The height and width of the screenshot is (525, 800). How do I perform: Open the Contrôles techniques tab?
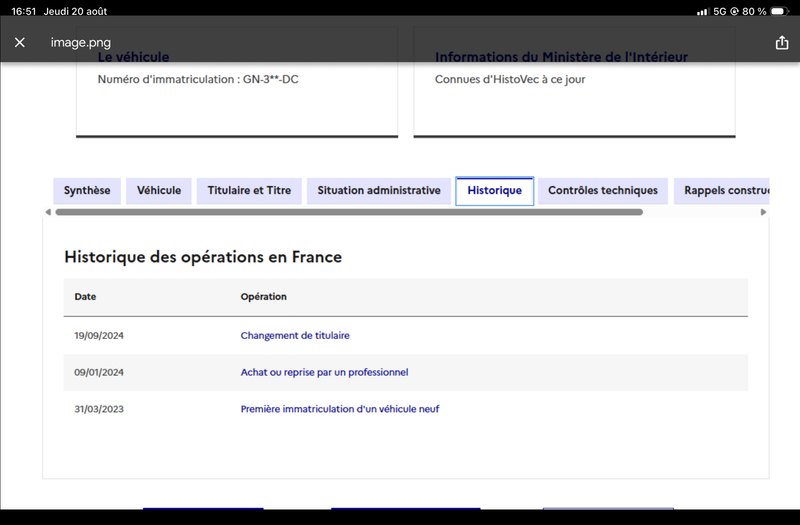coord(603,190)
